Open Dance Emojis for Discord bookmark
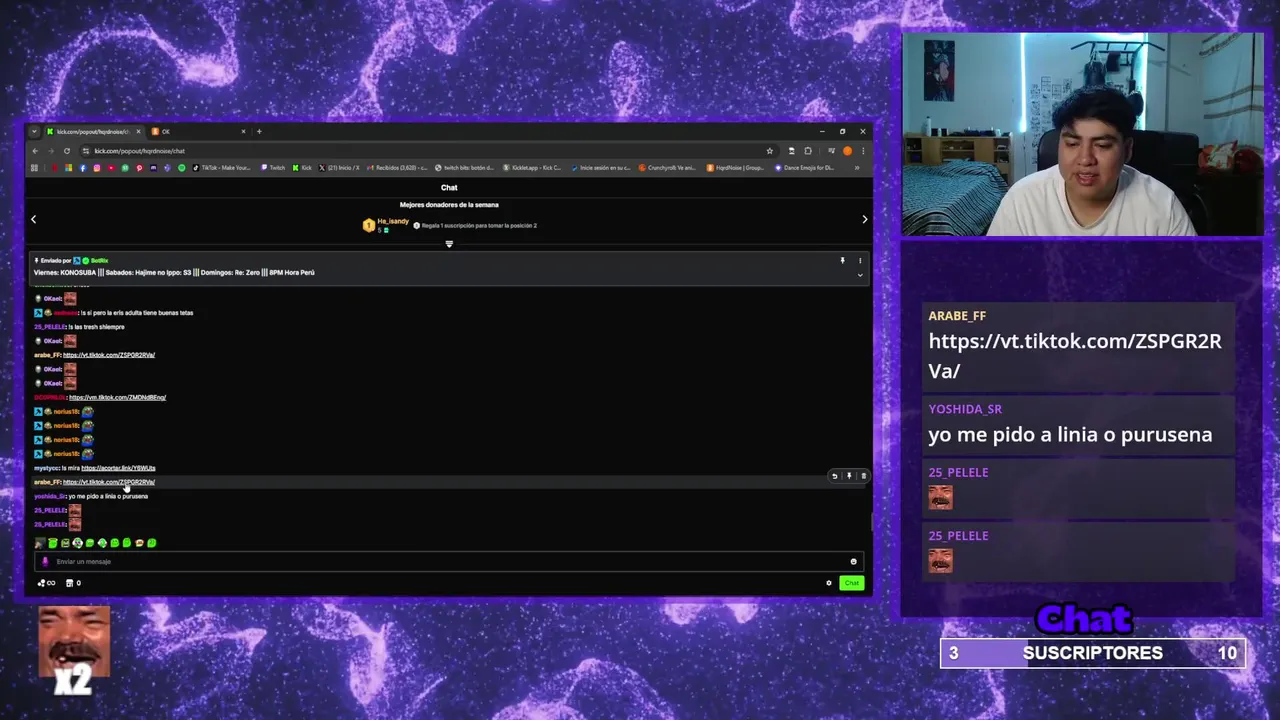The width and height of the screenshot is (1280, 720). (x=805, y=168)
